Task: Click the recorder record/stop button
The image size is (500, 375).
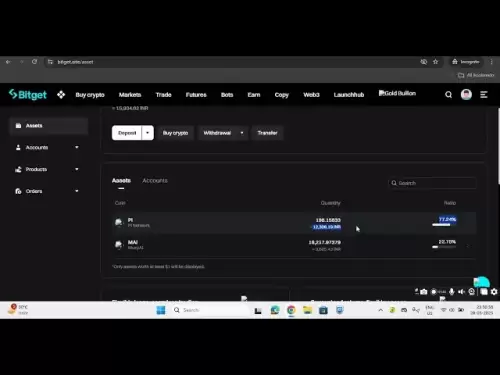Action: pos(434,292)
